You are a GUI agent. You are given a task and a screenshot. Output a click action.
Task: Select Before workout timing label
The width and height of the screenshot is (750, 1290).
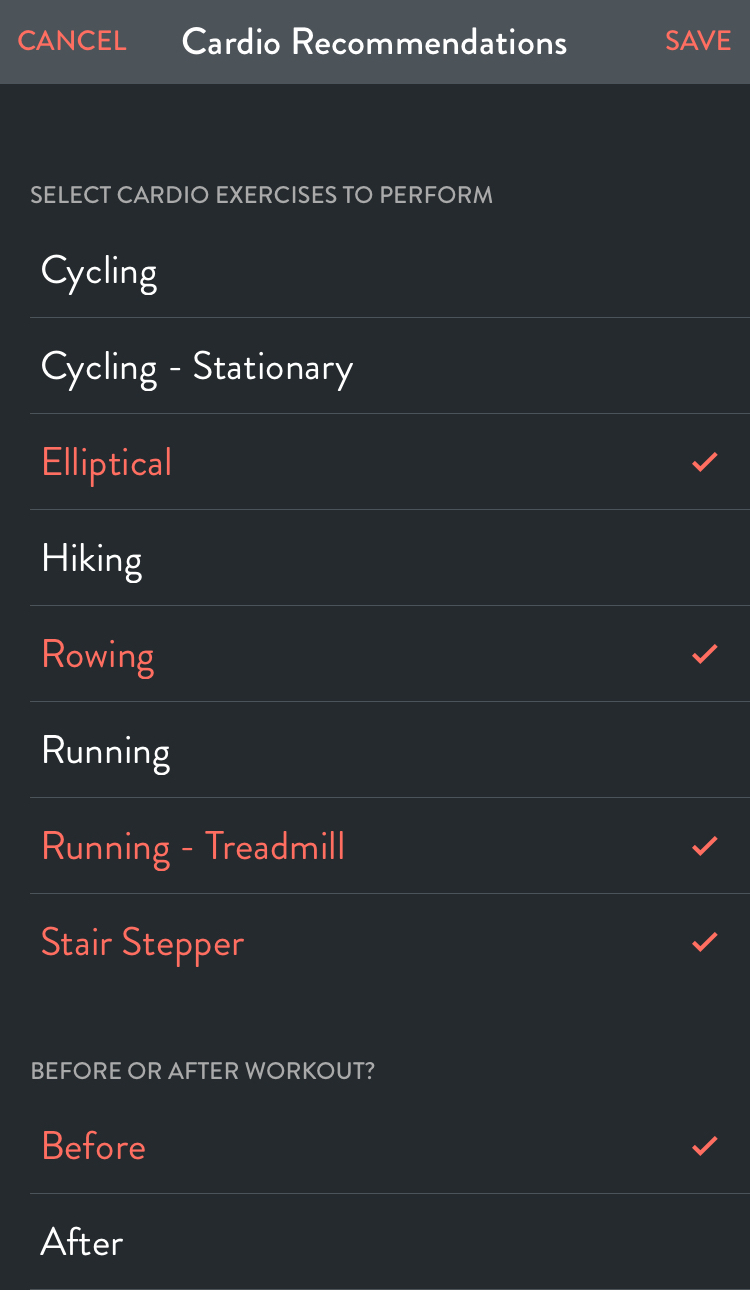coord(94,1147)
